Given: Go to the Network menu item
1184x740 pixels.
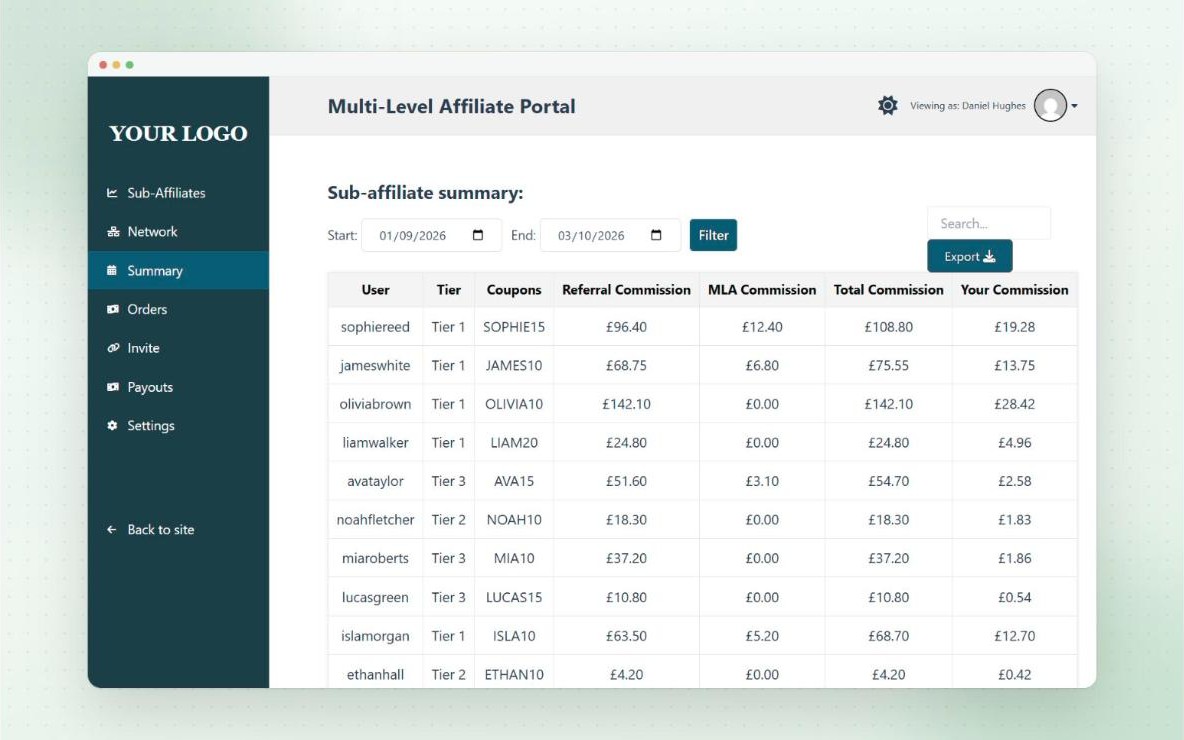Looking at the screenshot, I should click(x=178, y=231).
